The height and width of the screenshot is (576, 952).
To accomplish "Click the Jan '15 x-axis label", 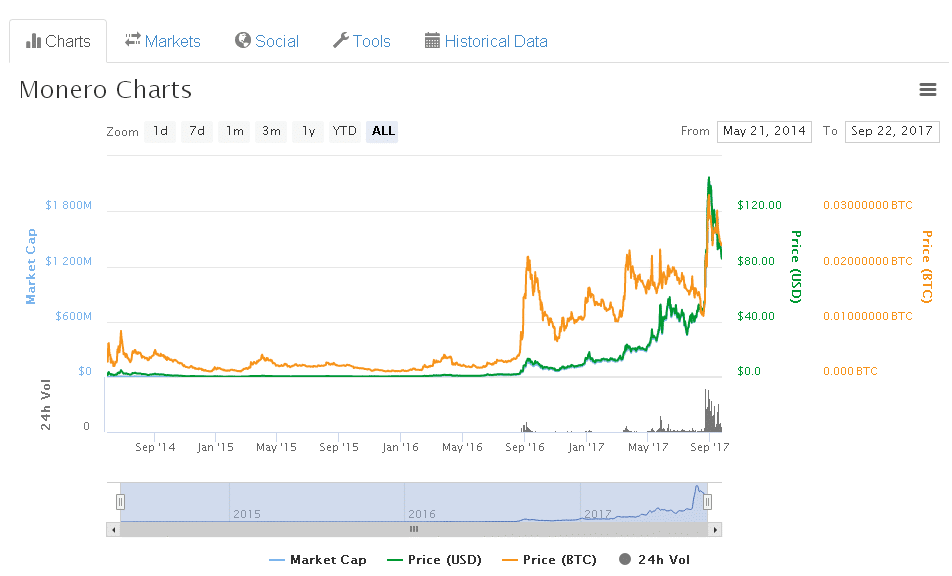I will pos(215,447).
